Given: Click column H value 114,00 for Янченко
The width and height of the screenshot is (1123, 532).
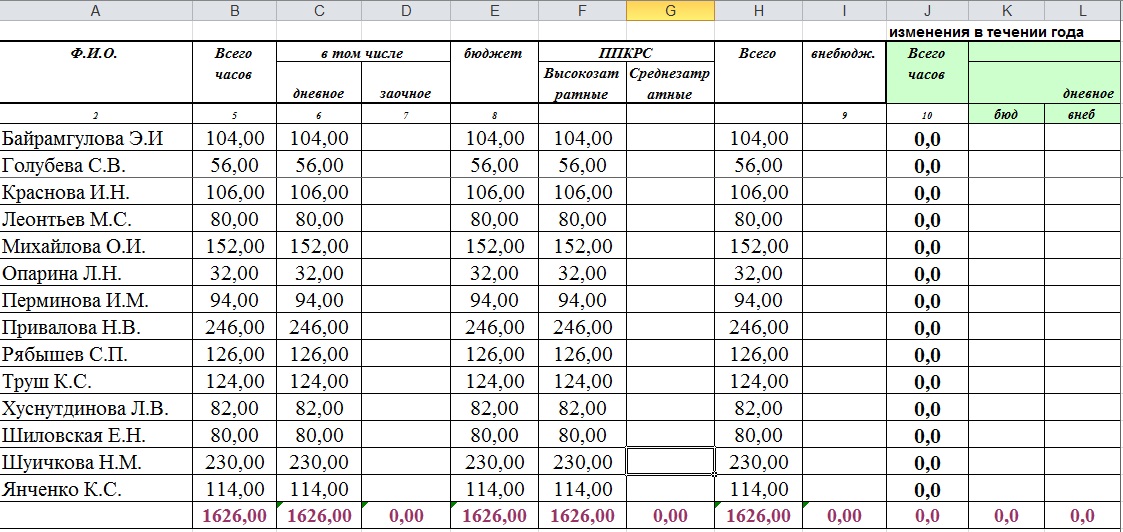Looking at the screenshot, I should (758, 490).
